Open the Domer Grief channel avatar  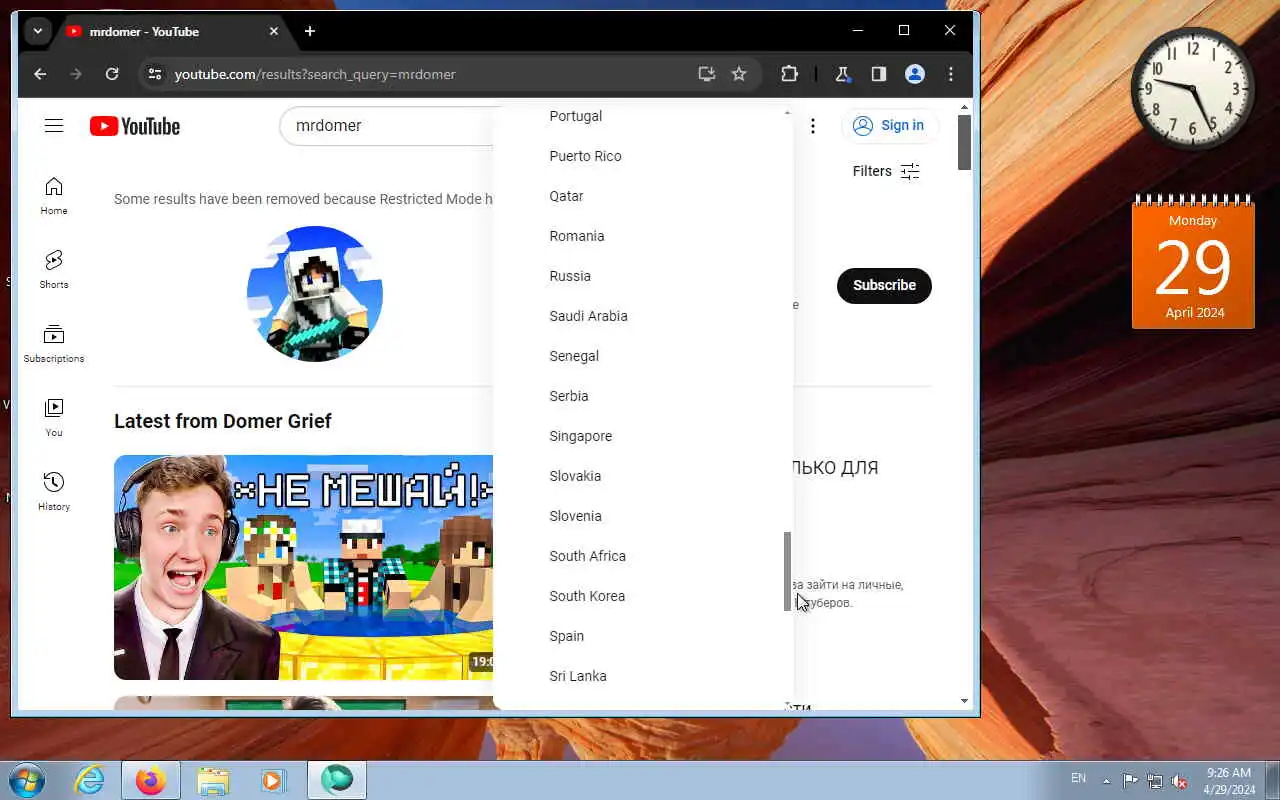pos(315,293)
